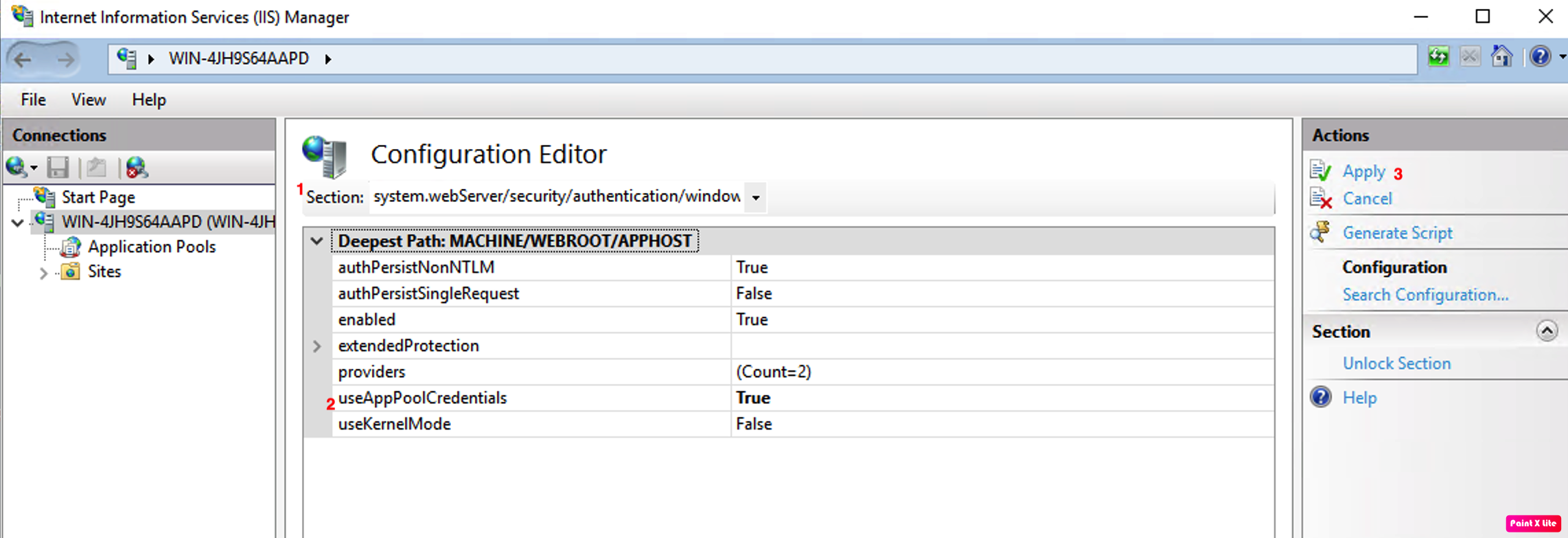
Task: Select the useAppPoolCredentials value field
Action: 1001,398
